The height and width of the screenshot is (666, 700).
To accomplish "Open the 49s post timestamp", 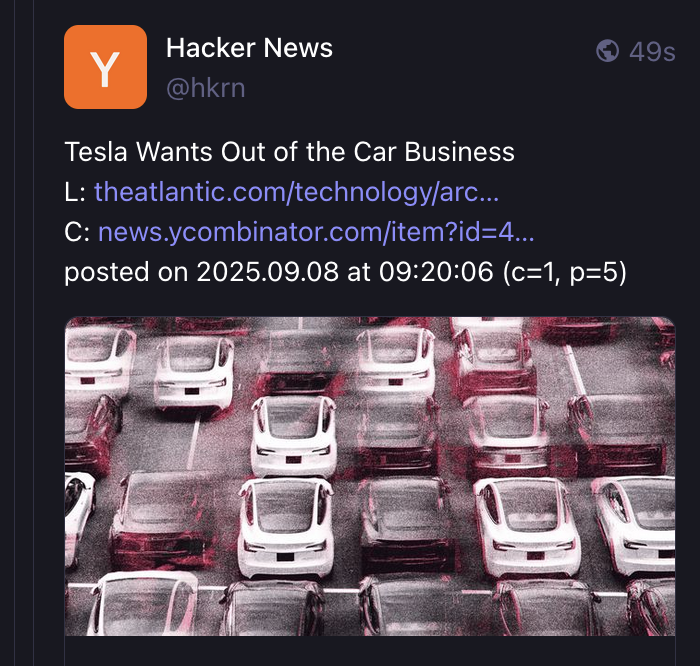I will 652,52.
